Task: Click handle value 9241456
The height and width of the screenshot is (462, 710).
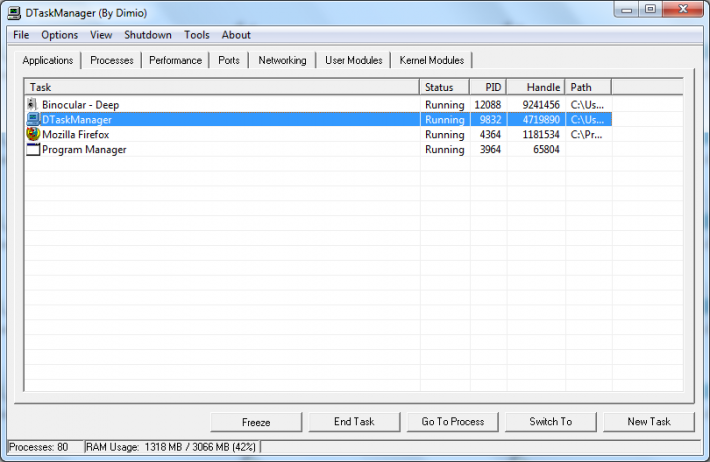Action: coord(541,105)
